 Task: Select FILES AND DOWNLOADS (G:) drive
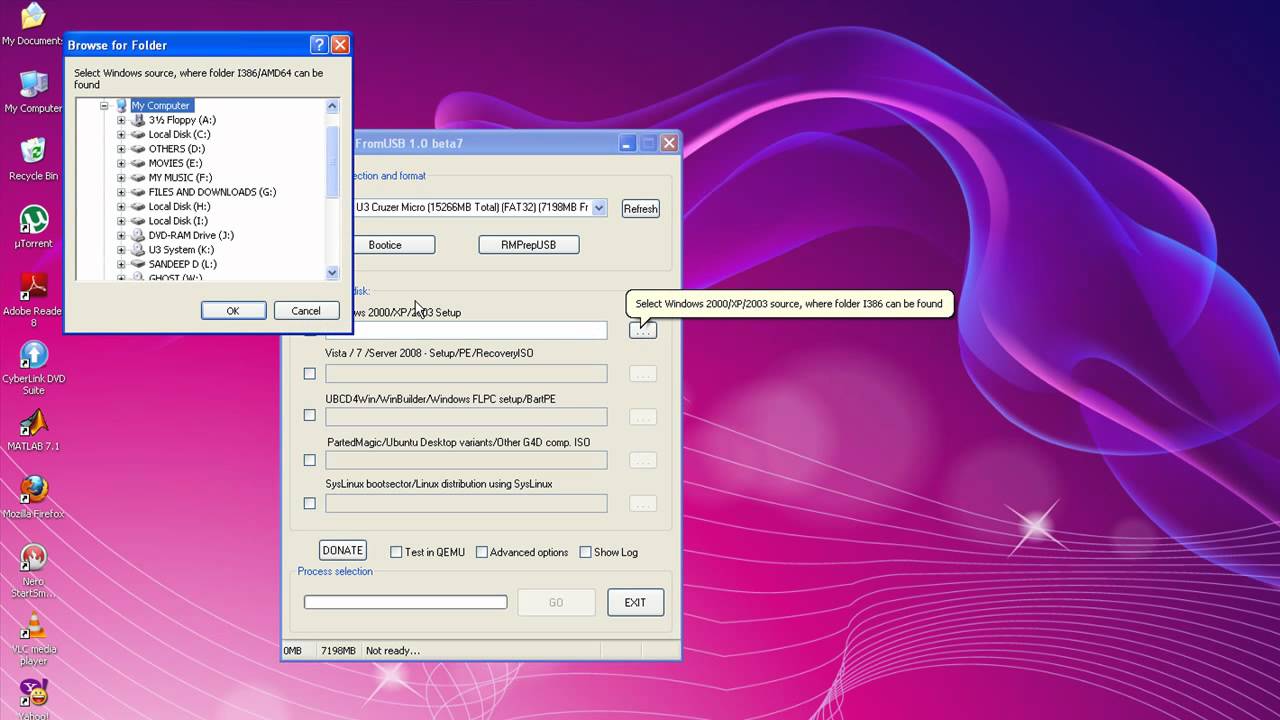click(212, 192)
